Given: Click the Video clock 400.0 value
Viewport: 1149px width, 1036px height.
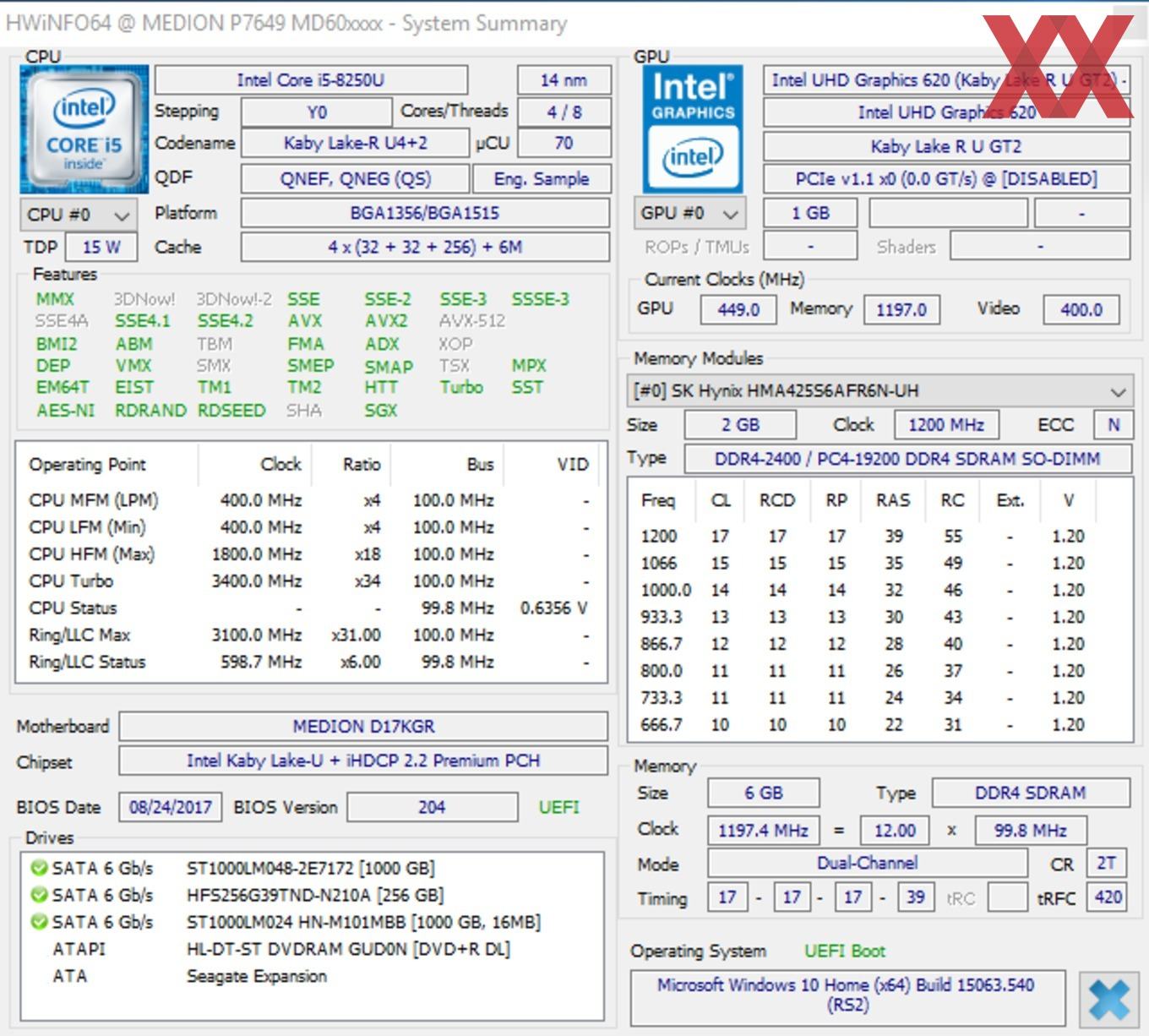Looking at the screenshot, I should [x=1081, y=310].
